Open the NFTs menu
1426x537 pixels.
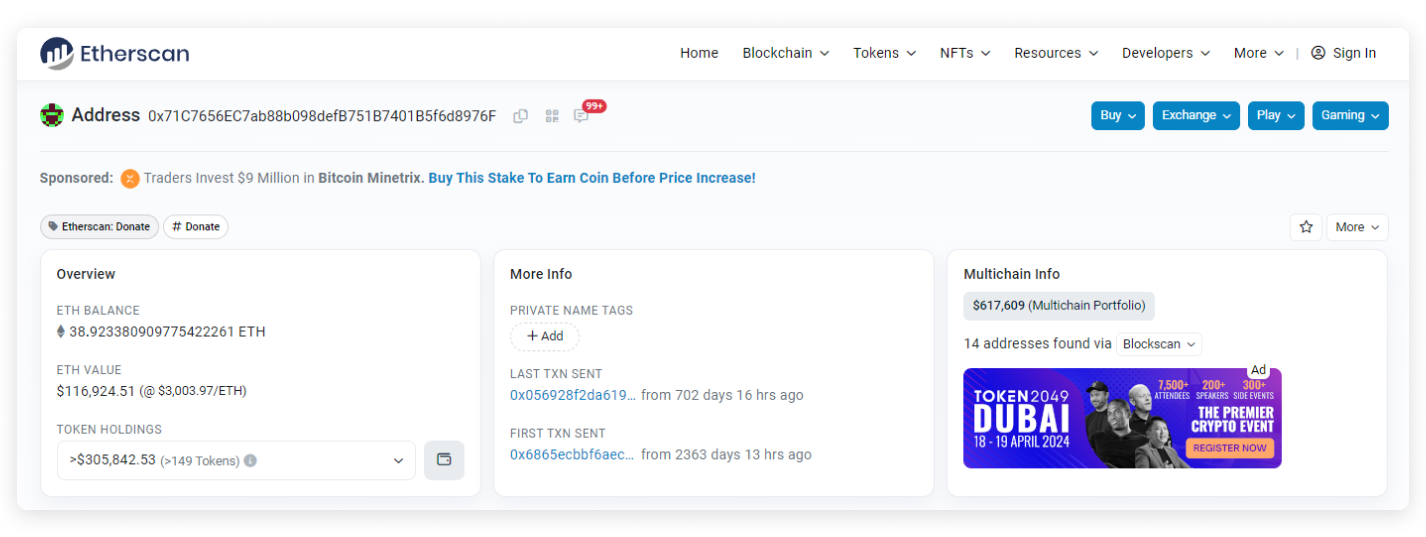click(964, 53)
